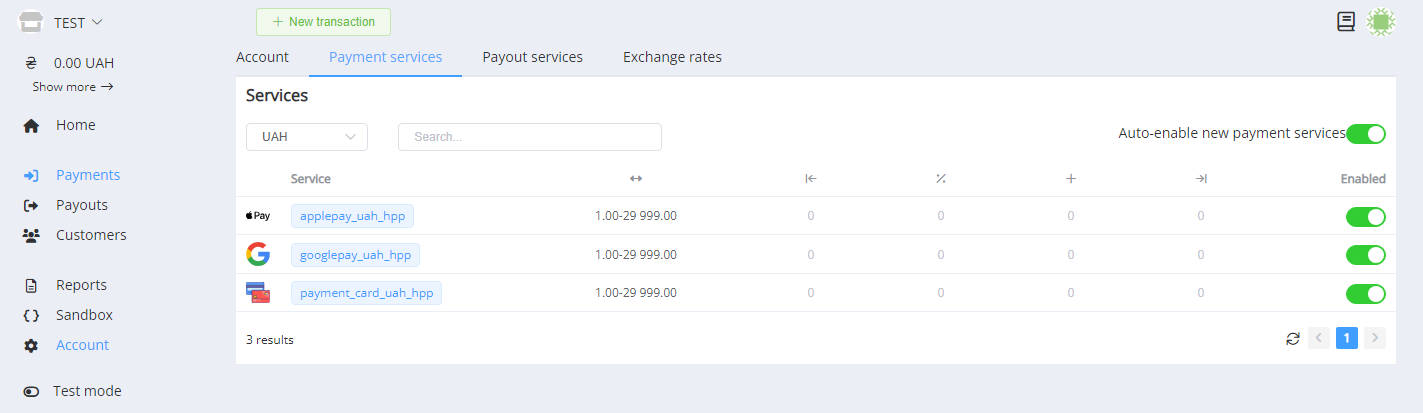
Task: Click the green user avatar icon
Action: [1381, 21]
